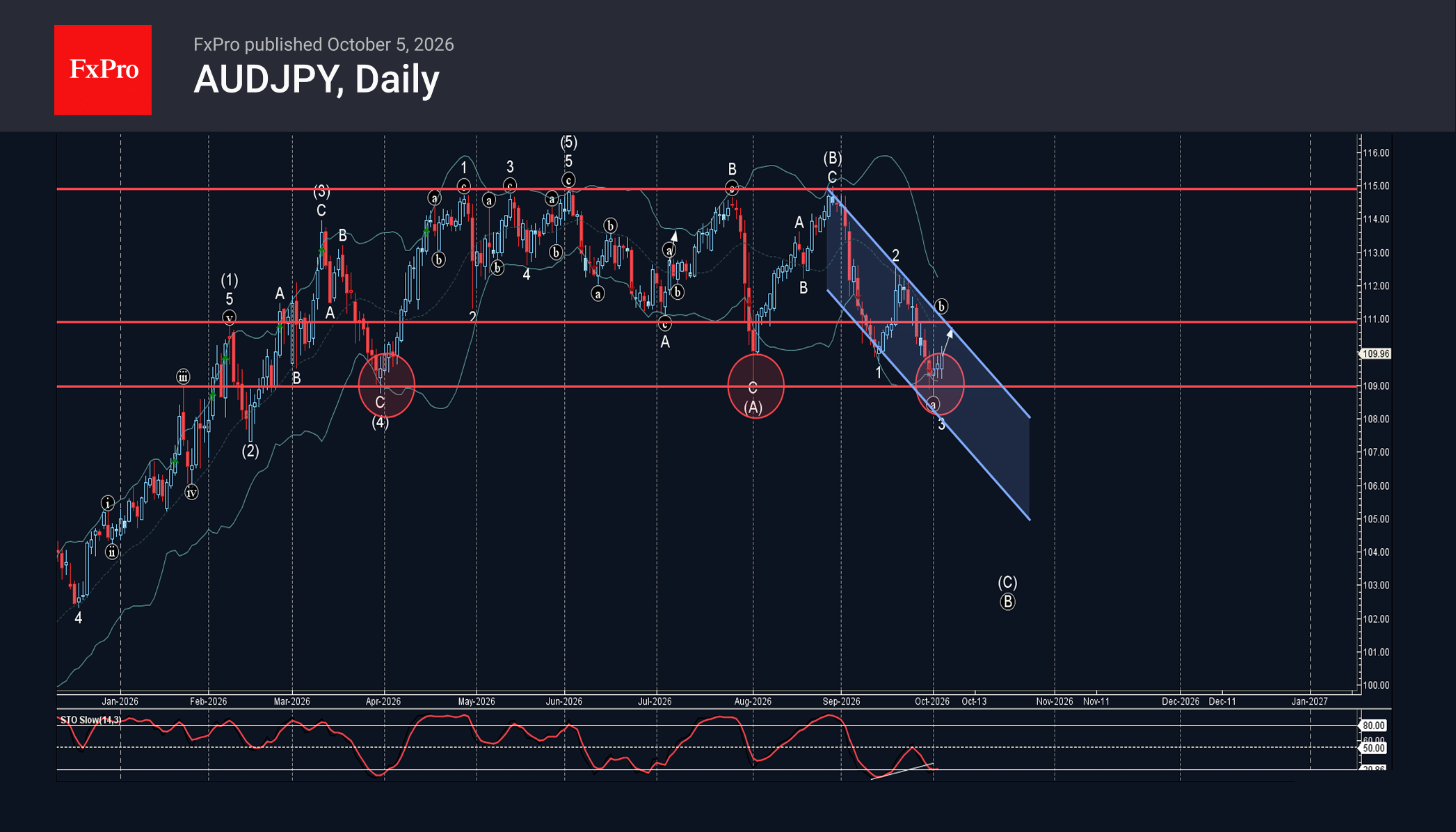
Task: Select the 80.00 stochastic level label
Action: pos(1373,726)
